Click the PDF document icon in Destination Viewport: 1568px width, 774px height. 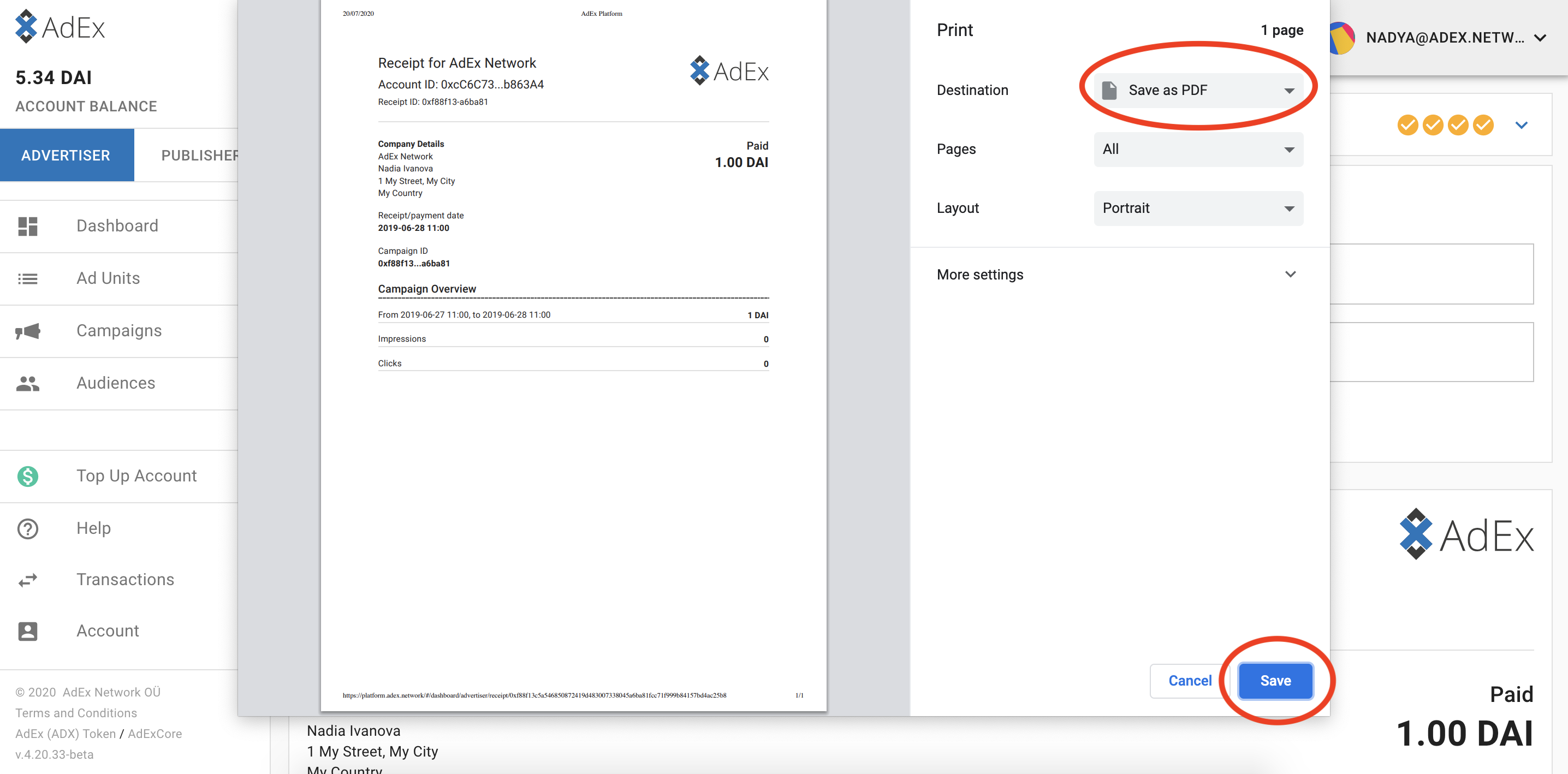[x=1109, y=90]
